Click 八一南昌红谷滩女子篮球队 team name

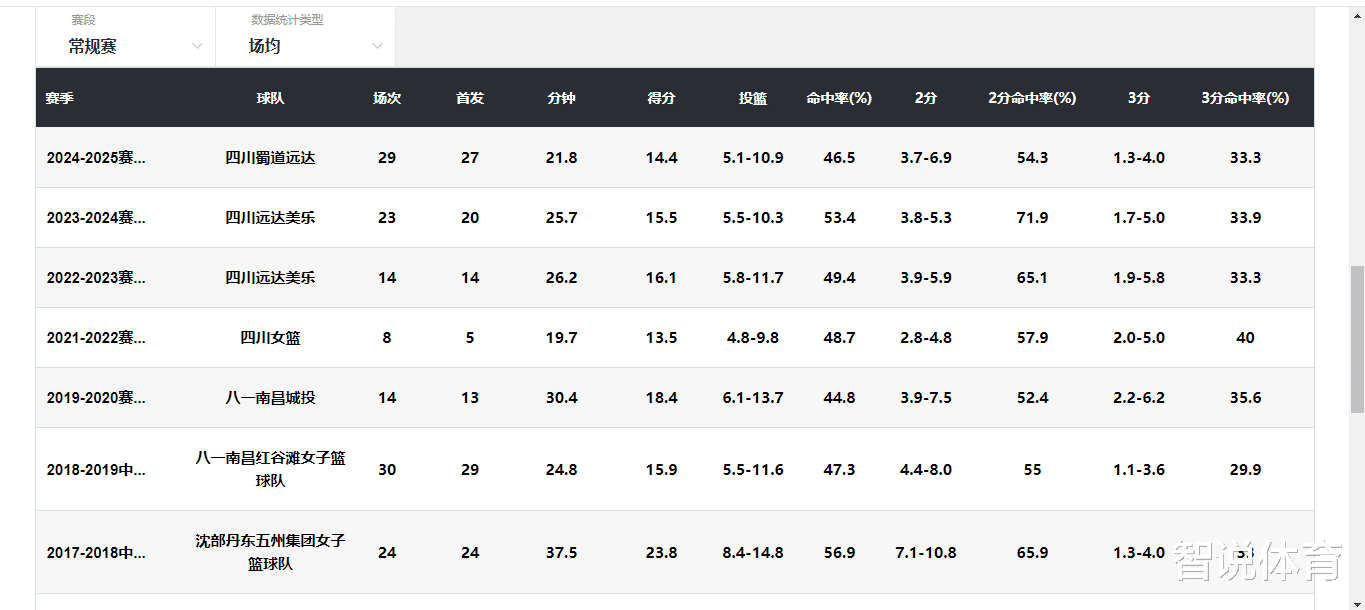[x=270, y=469]
